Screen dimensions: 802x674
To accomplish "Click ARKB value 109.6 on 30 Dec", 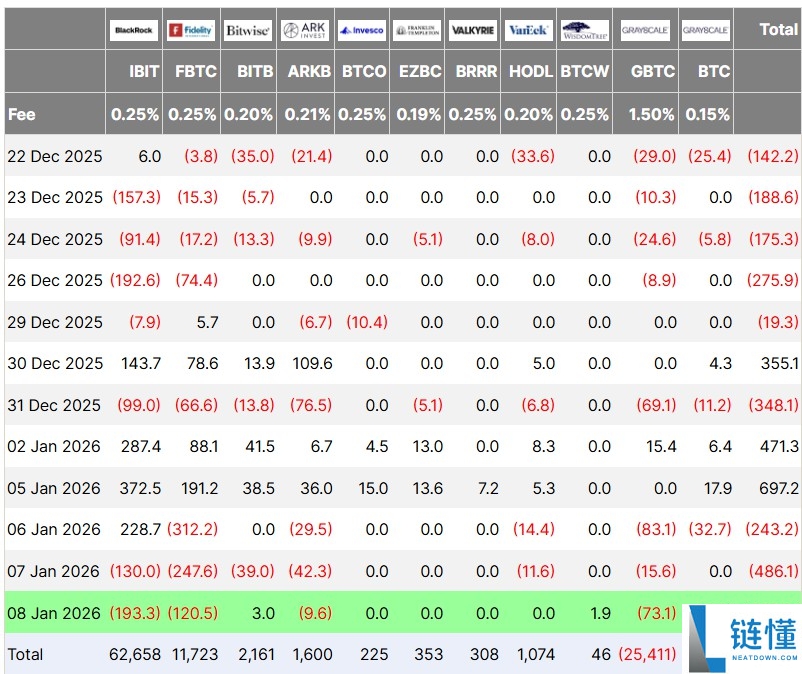I will [312, 363].
